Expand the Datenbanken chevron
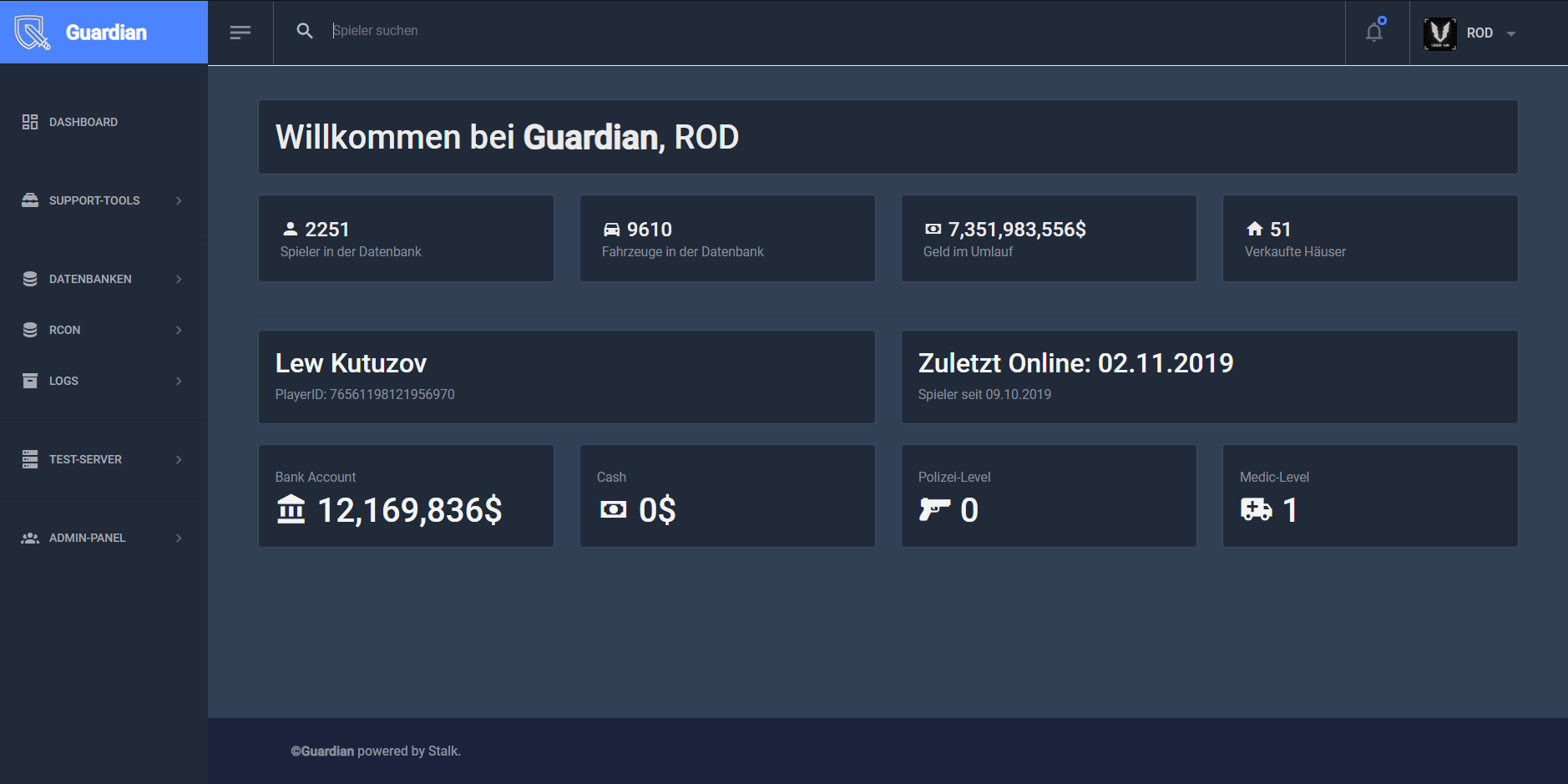 click(179, 279)
